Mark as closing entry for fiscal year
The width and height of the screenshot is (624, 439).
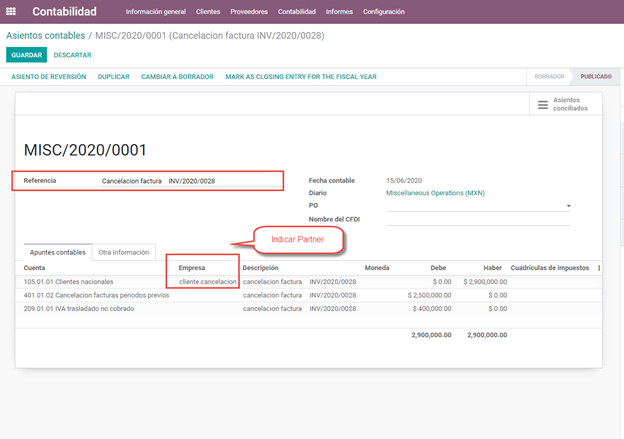point(300,77)
